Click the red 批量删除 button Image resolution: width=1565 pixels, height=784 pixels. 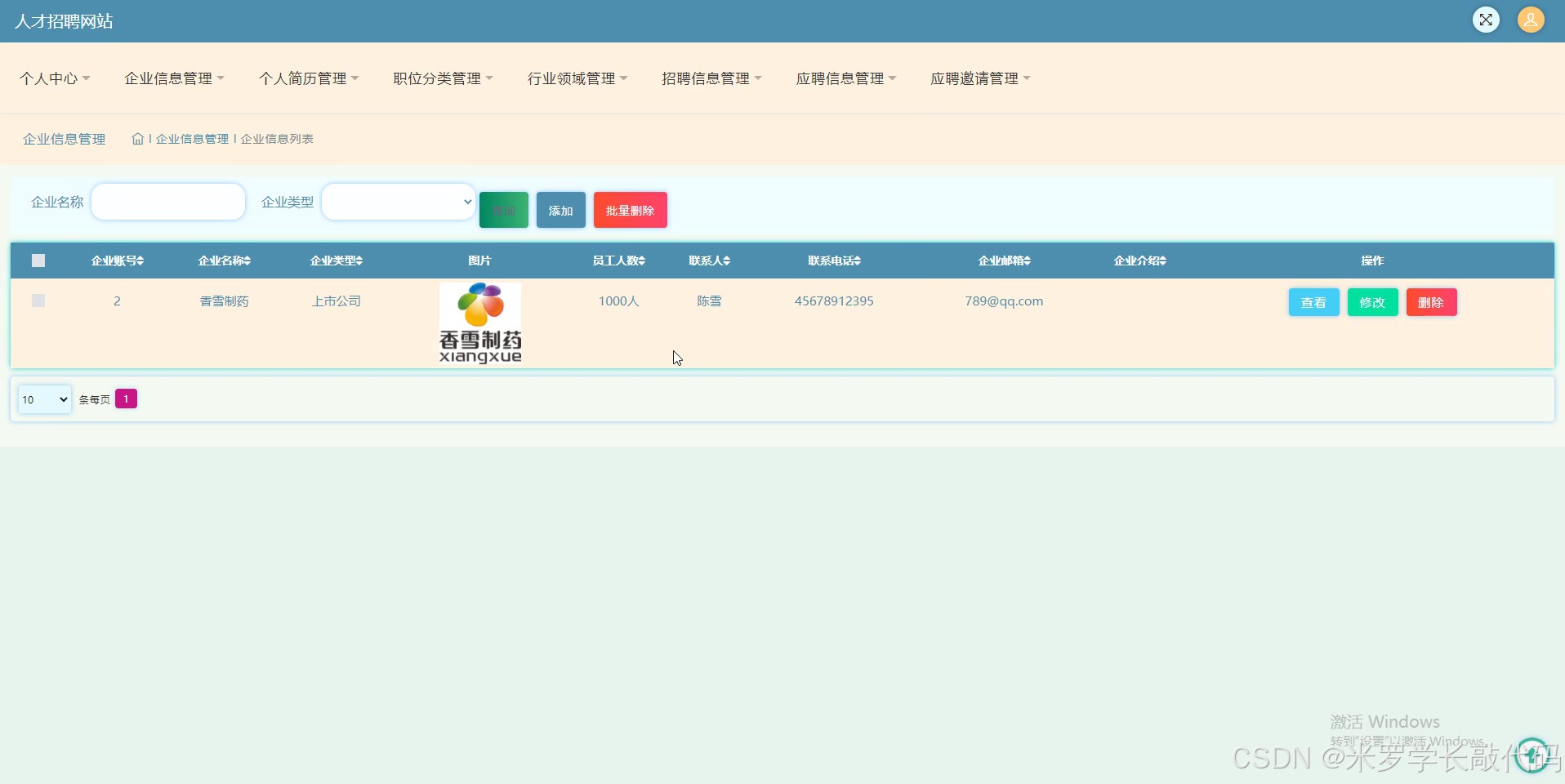(x=631, y=210)
